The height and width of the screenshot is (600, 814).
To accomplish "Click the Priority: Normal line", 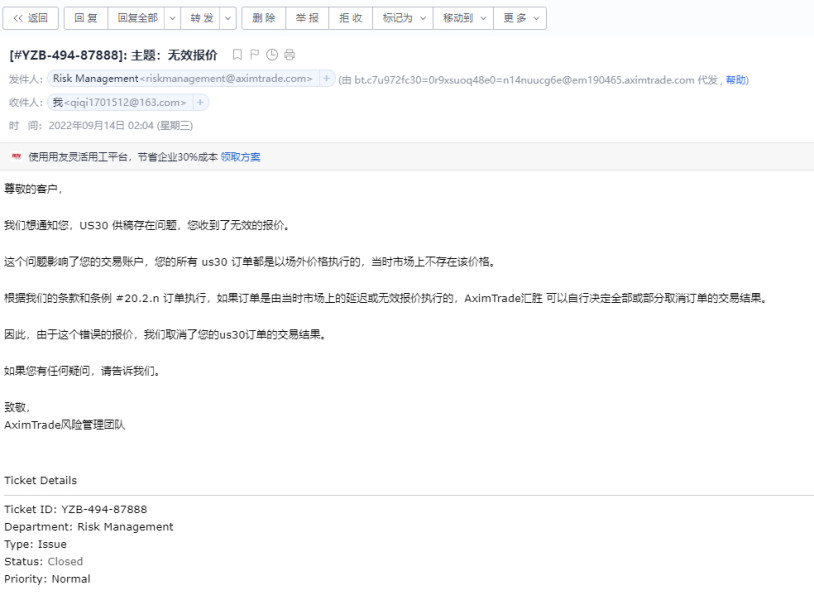I will coord(47,579).
